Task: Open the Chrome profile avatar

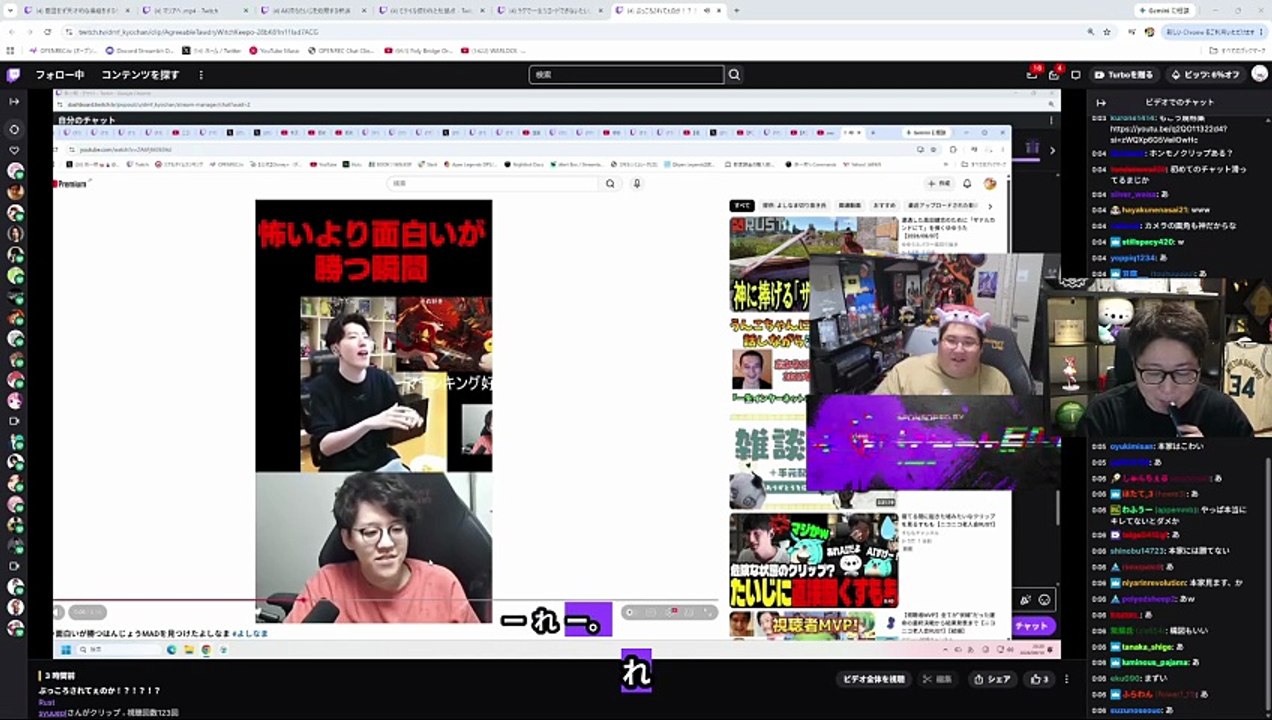Action: (x=1150, y=32)
